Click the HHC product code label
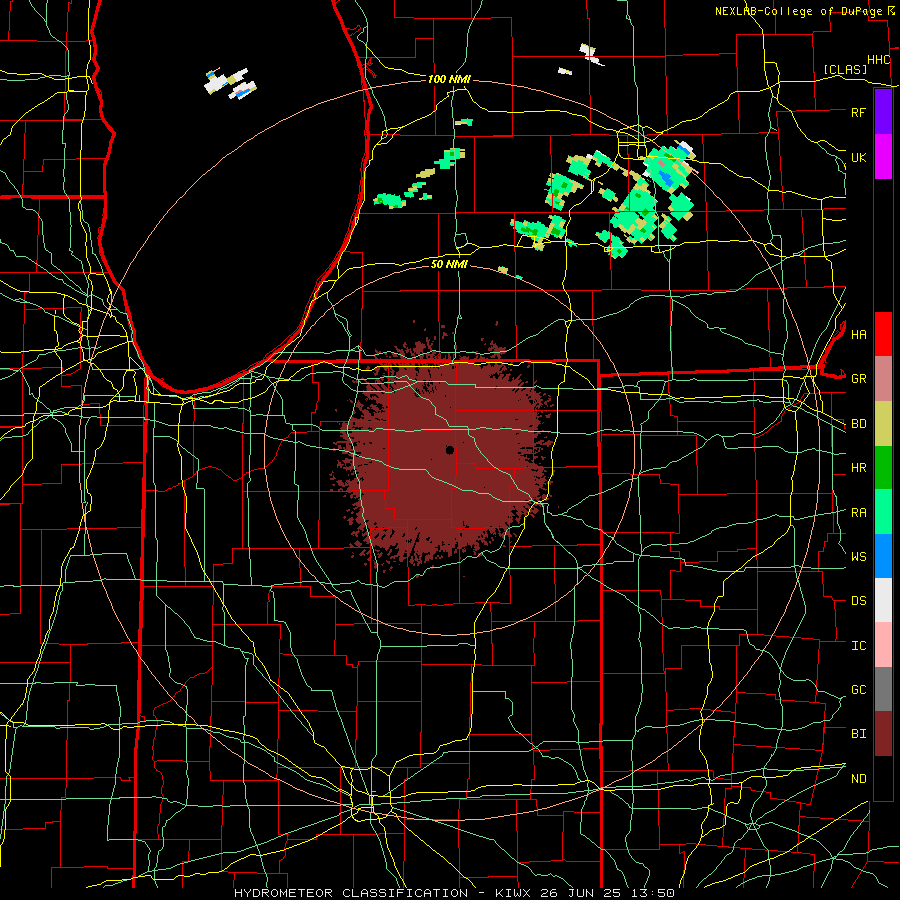Viewport: 900px width, 900px height. point(878,60)
